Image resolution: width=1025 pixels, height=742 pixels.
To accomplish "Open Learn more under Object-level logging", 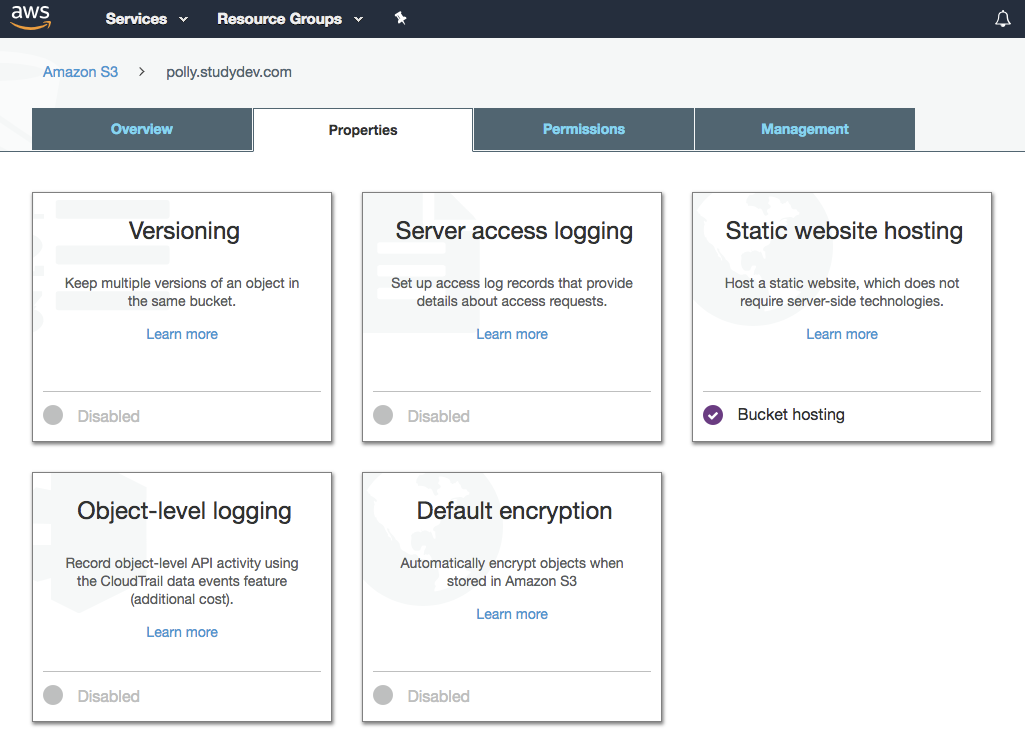I will [x=182, y=632].
